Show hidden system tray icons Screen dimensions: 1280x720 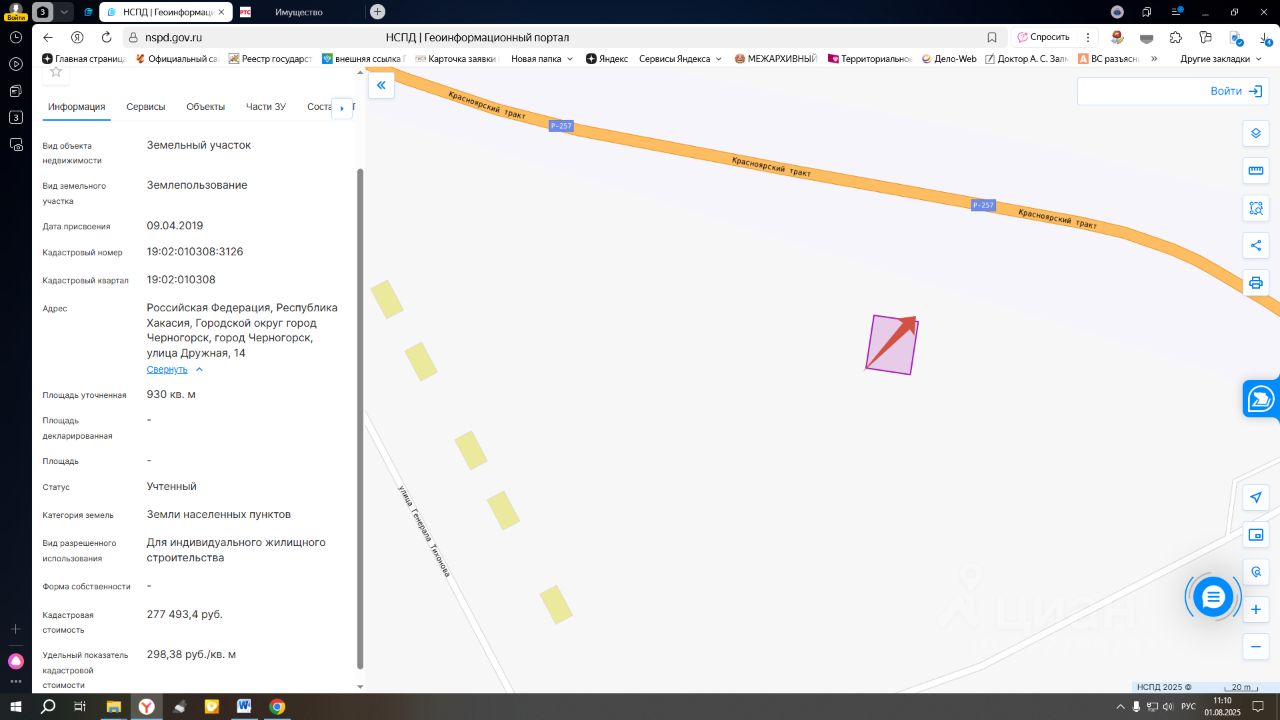(x=1121, y=707)
